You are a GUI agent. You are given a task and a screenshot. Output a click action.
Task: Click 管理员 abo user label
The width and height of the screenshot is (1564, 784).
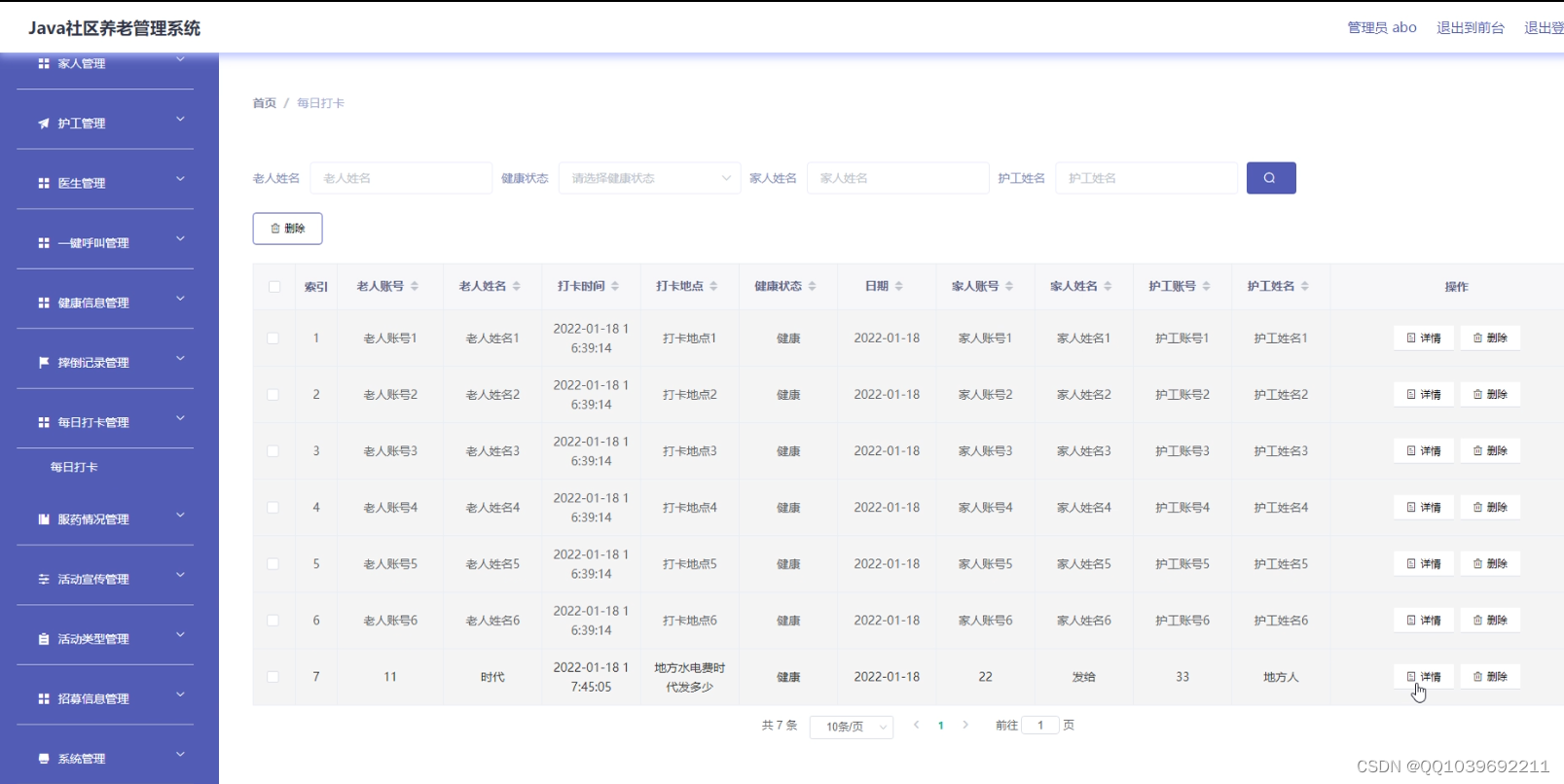[1382, 27]
